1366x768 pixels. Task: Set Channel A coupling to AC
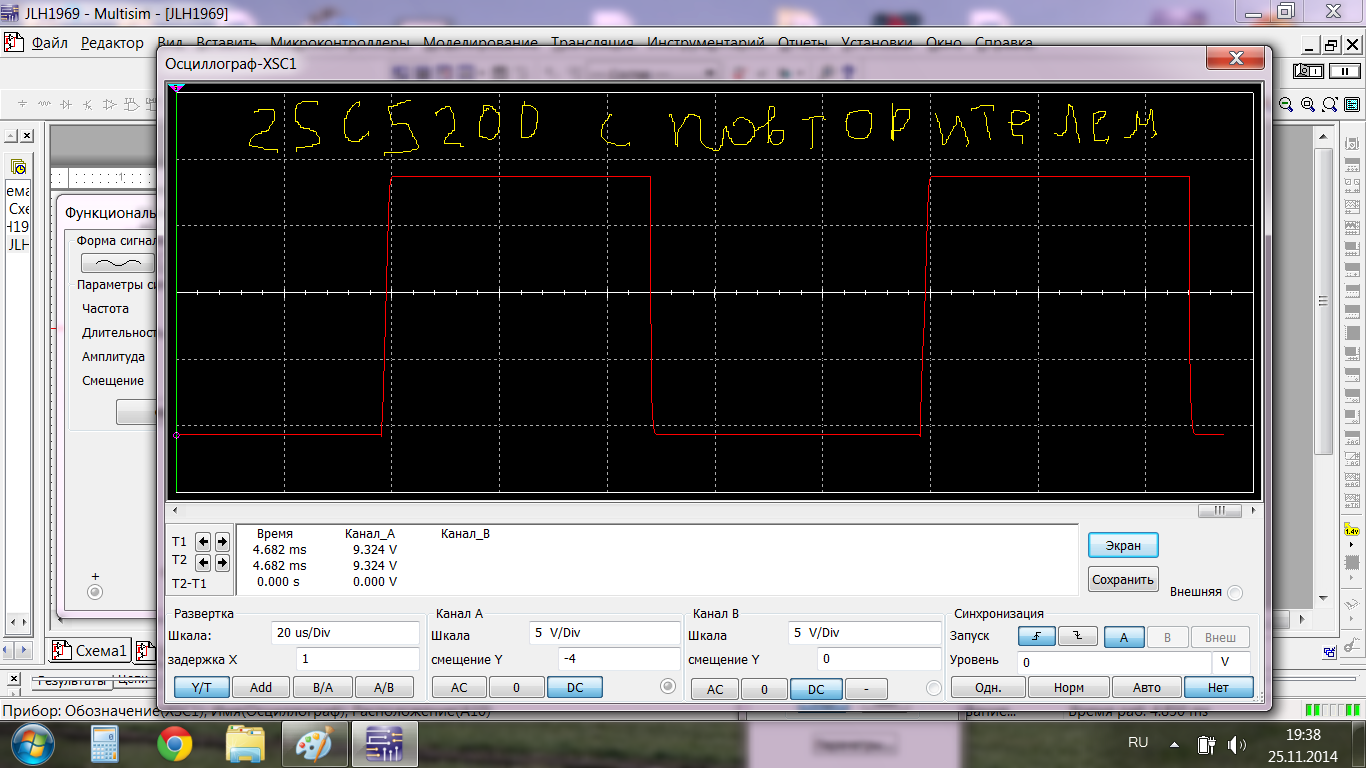point(459,687)
